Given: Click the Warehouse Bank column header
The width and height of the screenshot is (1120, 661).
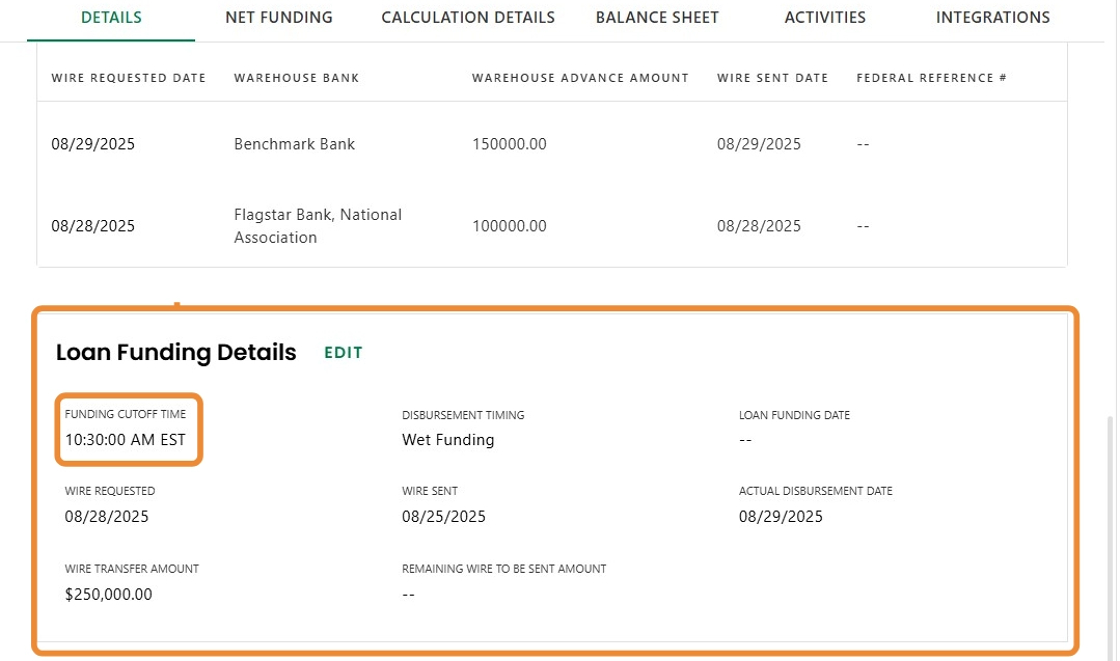Looking at the screenshot, I should [297, 78].
